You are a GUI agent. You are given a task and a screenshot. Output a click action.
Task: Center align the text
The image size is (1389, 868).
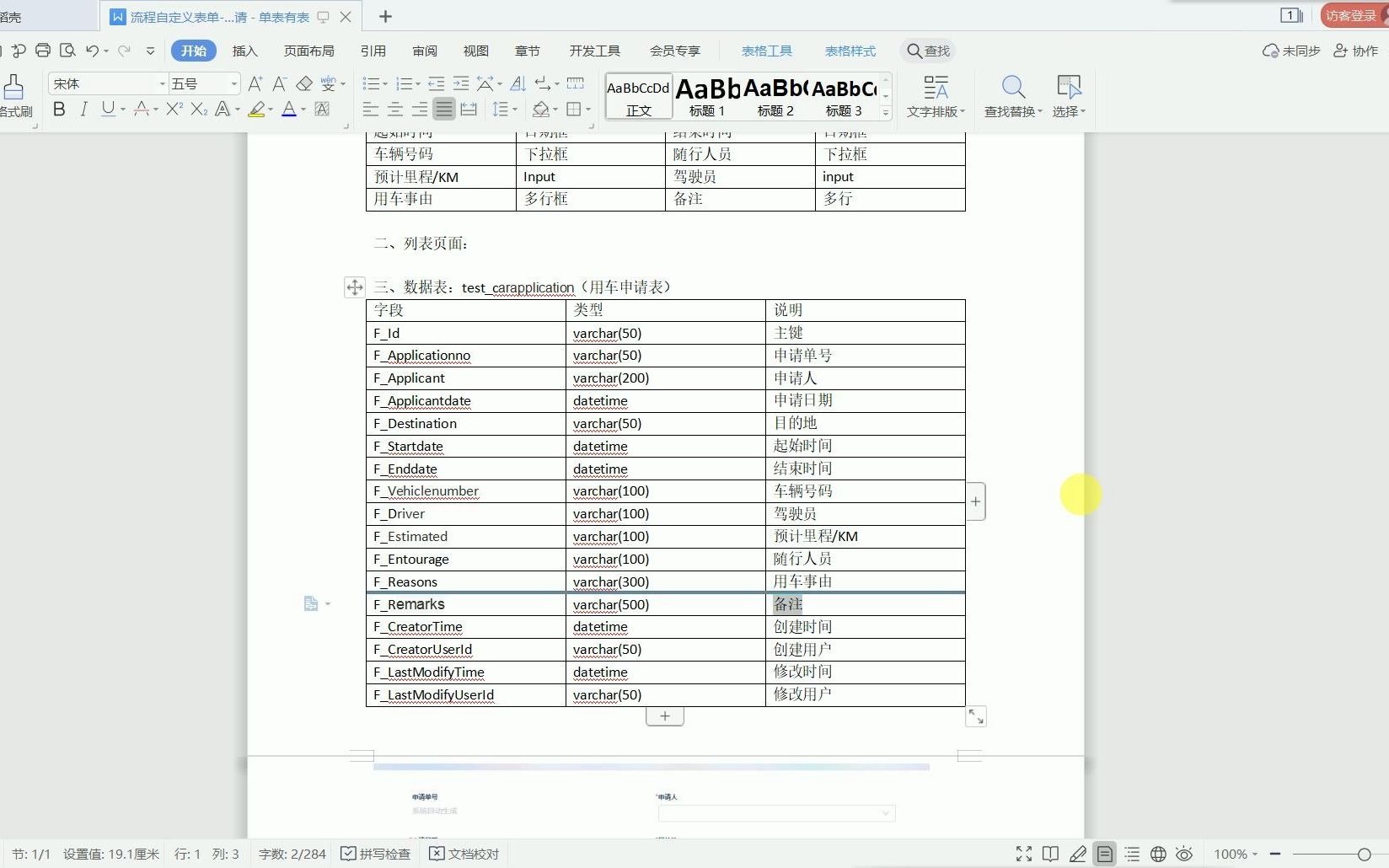[394, 109]
